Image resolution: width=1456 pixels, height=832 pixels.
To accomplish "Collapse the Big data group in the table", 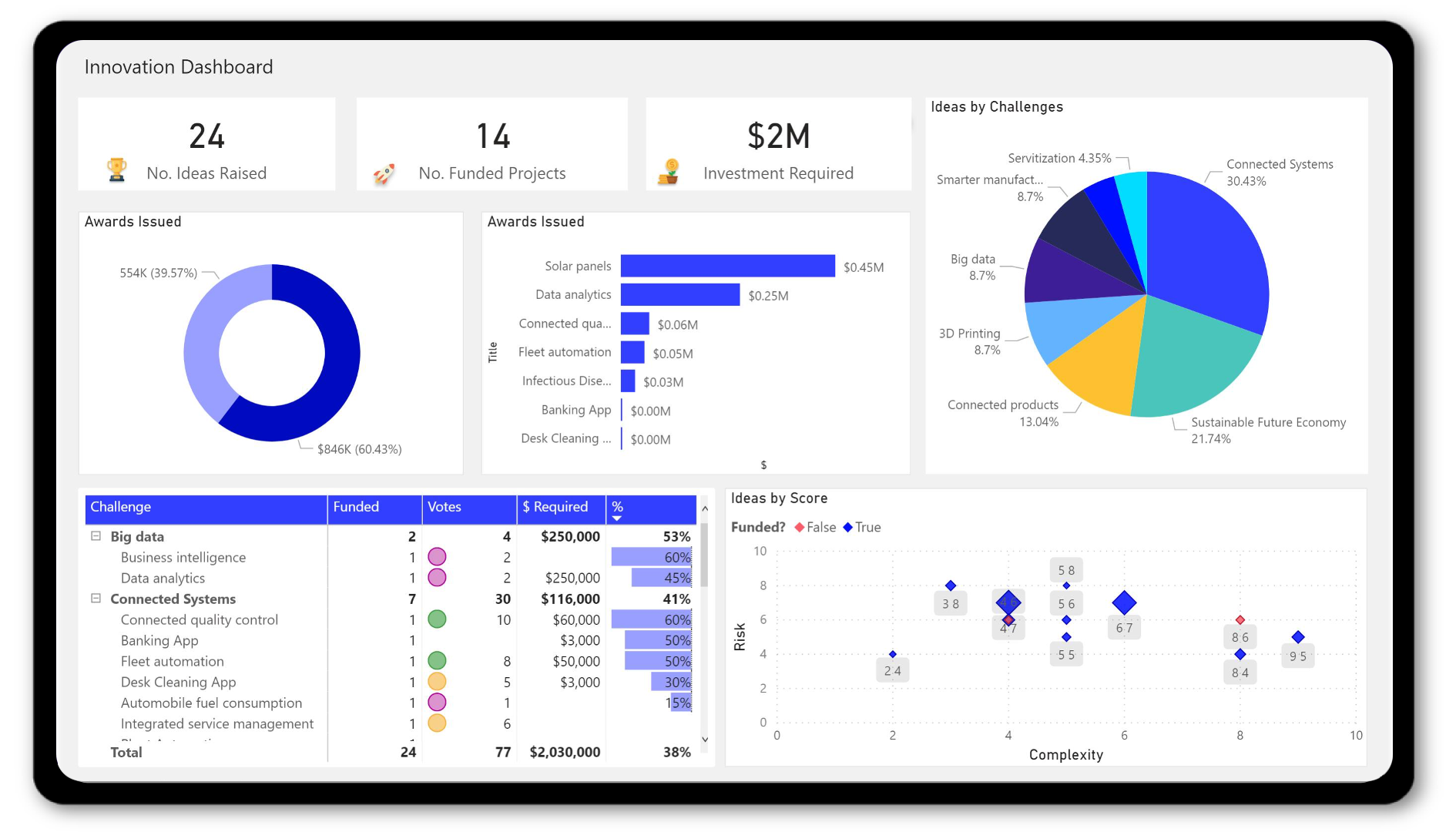I will pyautogui.click(x=96, y=536).
